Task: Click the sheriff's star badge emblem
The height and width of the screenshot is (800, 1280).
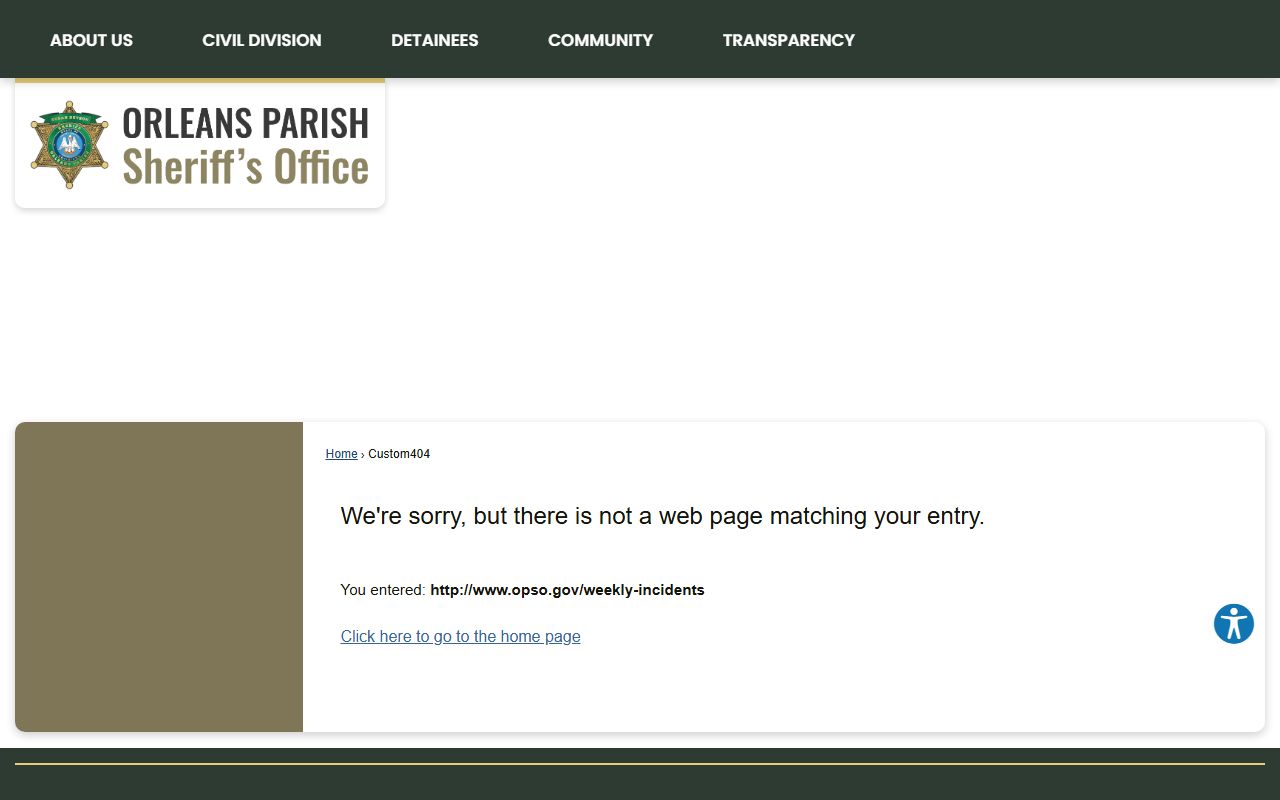Action: 69,145
